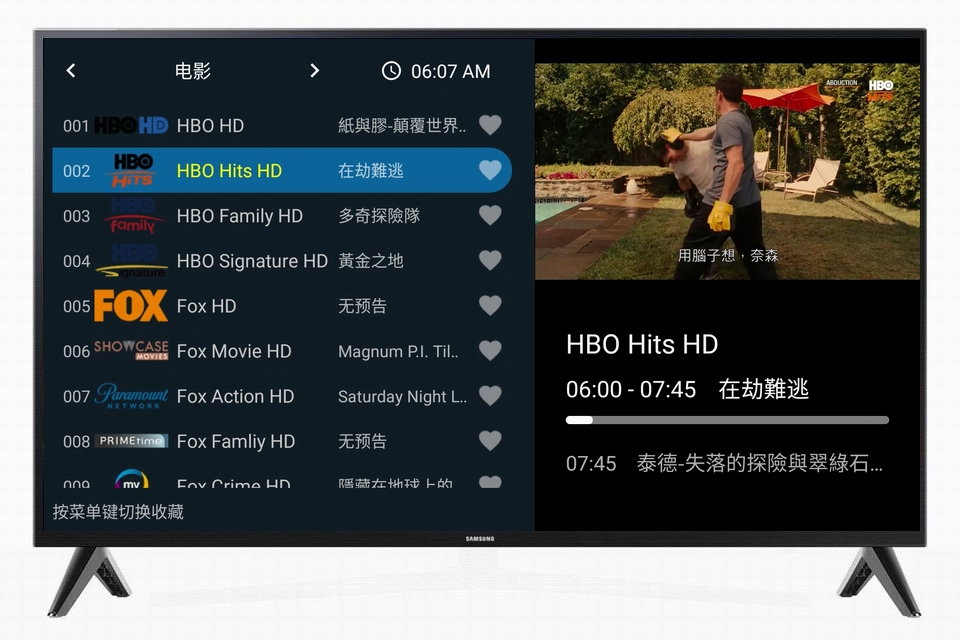Click the Paramount Network channel logo
Image resolution: width=960 pixels, height=640 pixels.
pyautogui.click(x=131, y=396)
